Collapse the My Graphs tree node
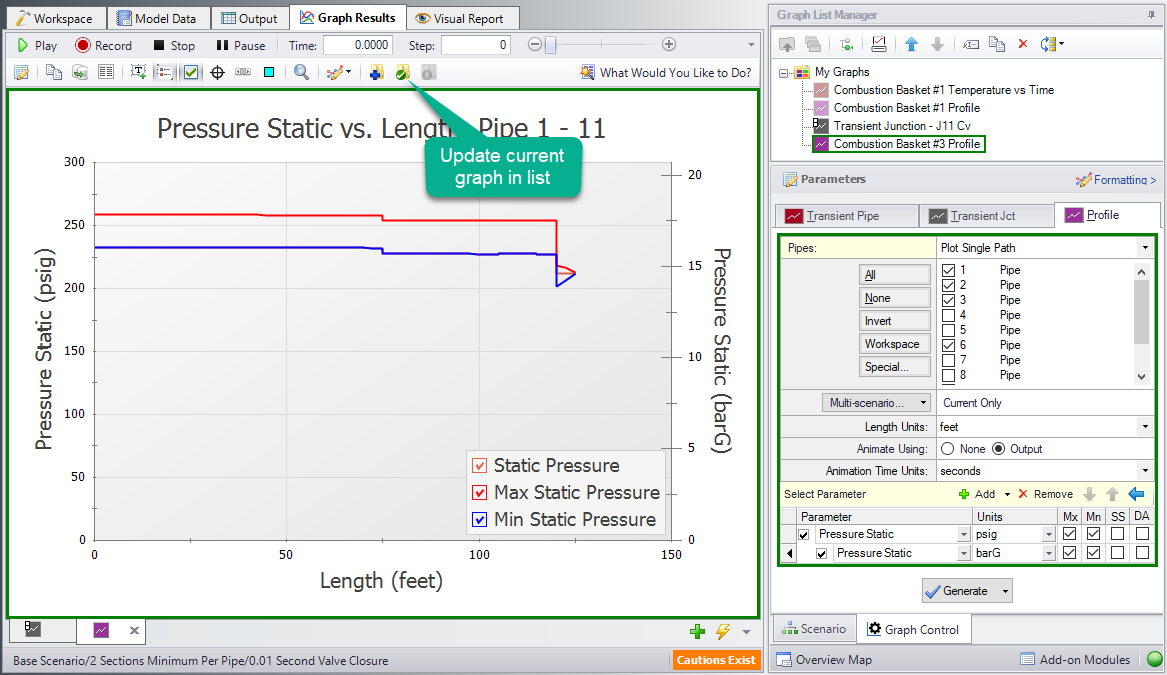Viewport: 1167px width, 675px height. [x=785, y=72]
